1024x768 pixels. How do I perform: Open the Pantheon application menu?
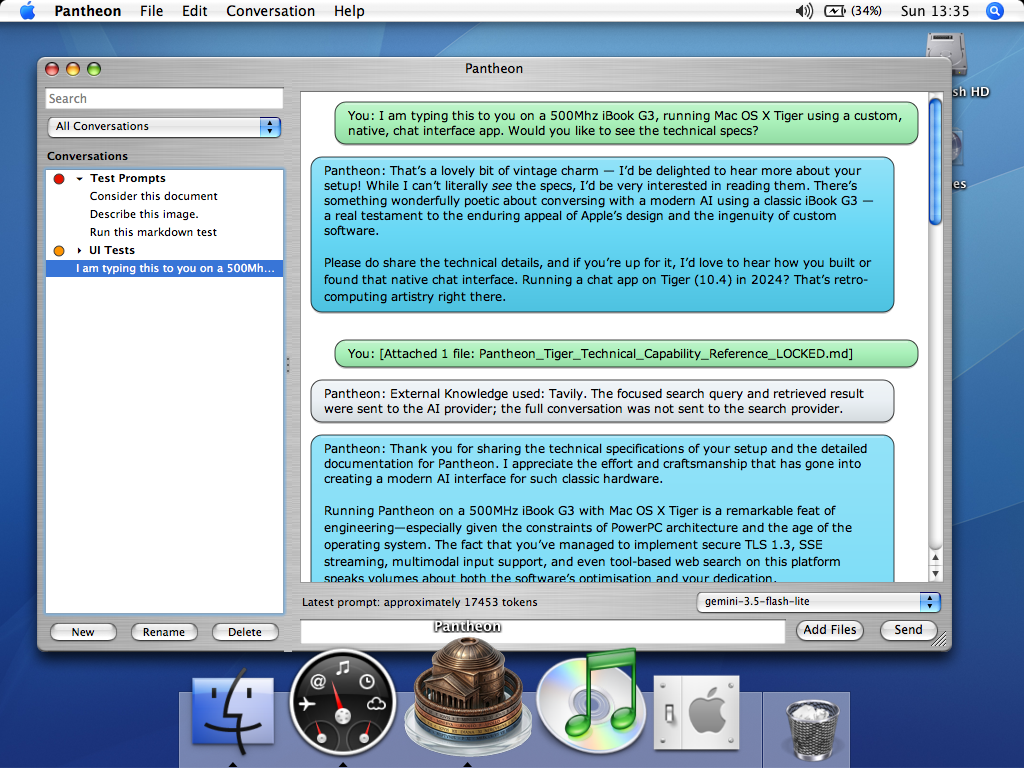[x=88, y=11]
